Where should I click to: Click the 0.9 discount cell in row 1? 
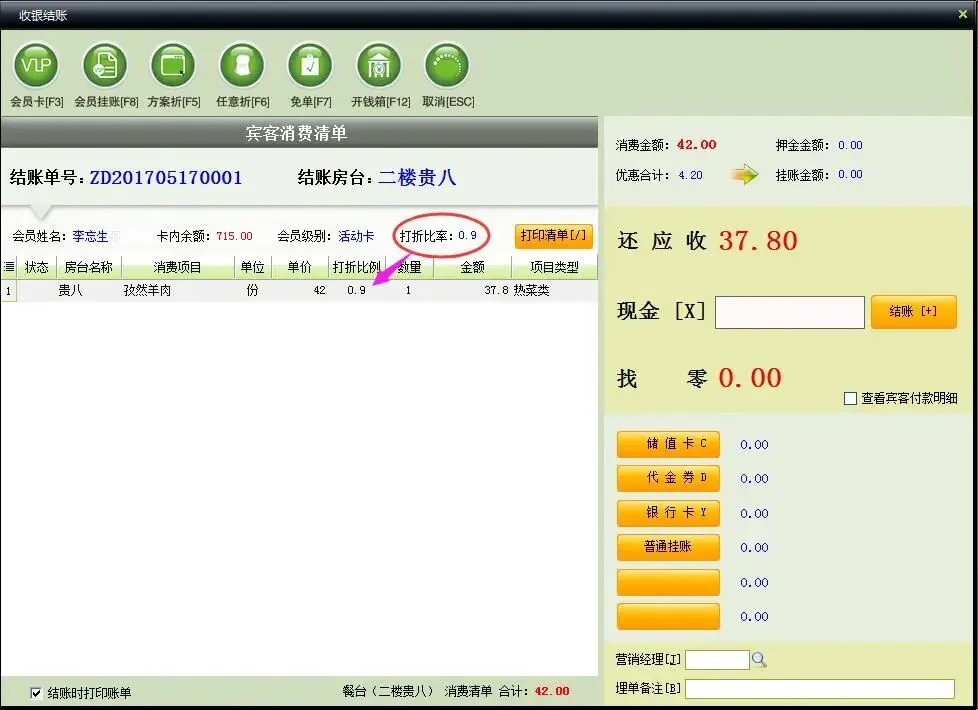357,290
